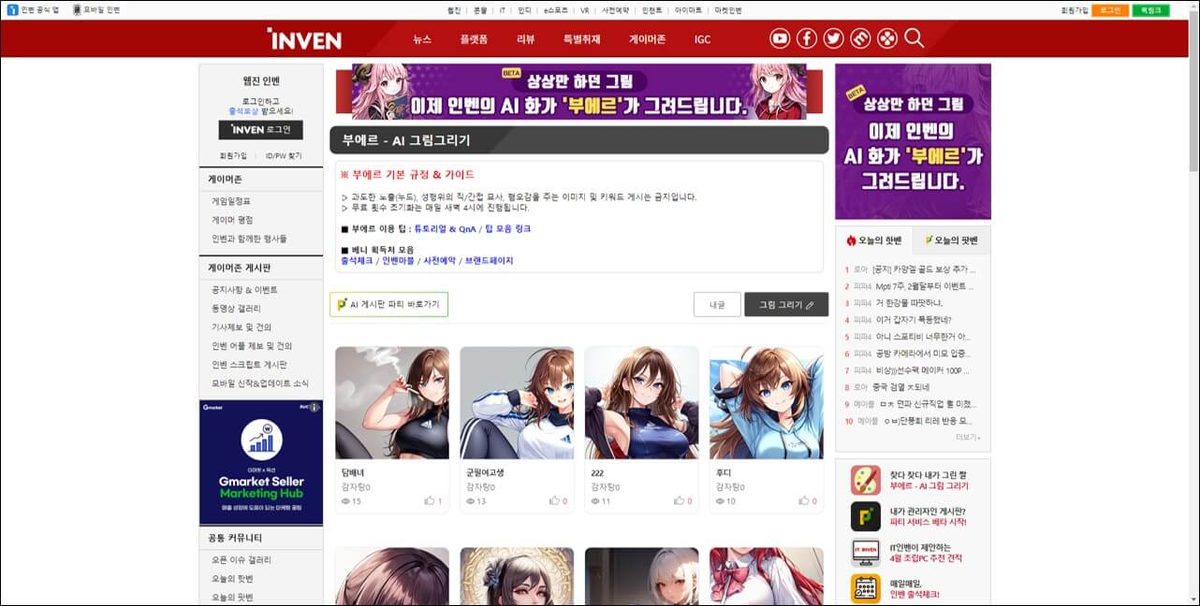The width and height of the screenshot is (1200, 606).
Task: Click the 인벤 공식 앱 icon at top left
Action: click(13, 10)
